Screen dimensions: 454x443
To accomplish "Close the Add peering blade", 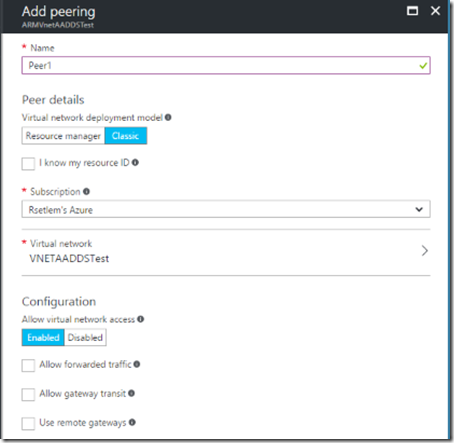I will click(x=435, y=11).
